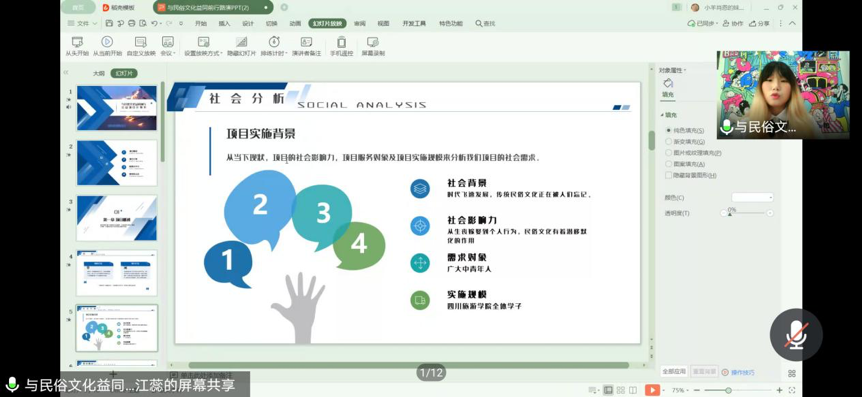Image resolution: width=862 pixels, height=397 pixels.
Task: Adjust the transparency (透明度) slider
Action: 747,213
